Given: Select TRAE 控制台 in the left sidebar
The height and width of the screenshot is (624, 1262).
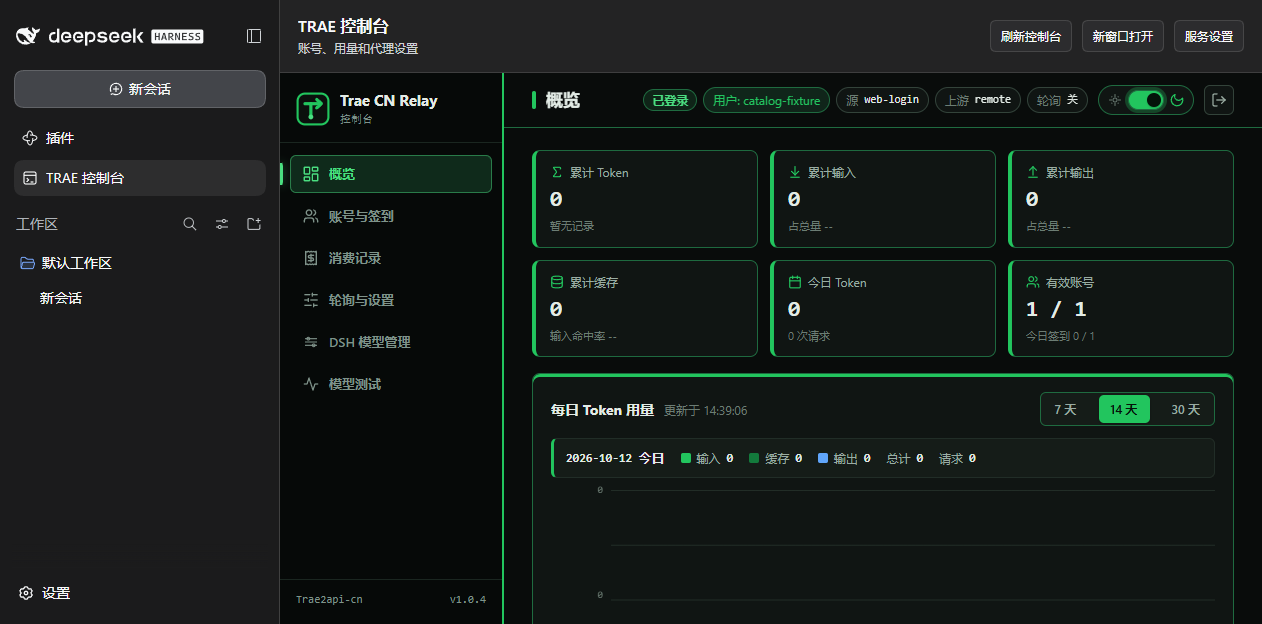Looking at the screenshot, I should click(x=140, y=178).
